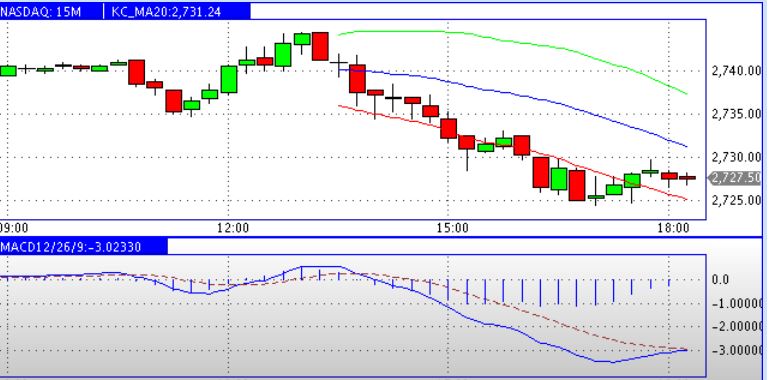Click the 2,740.00 price axis label
The height and width of the screenshot is (380, 772).
[737, 71]
